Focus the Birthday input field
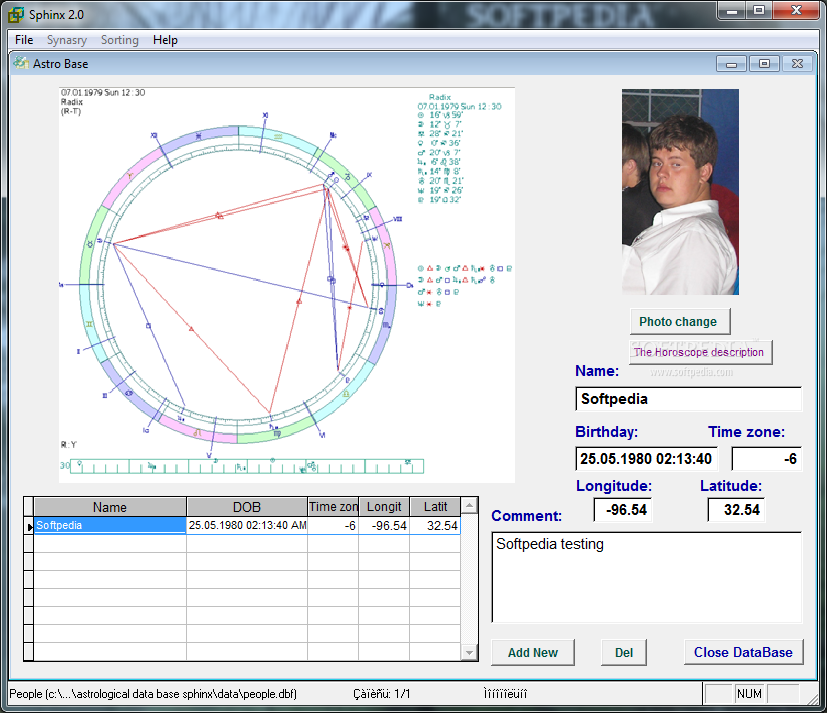 646,459
